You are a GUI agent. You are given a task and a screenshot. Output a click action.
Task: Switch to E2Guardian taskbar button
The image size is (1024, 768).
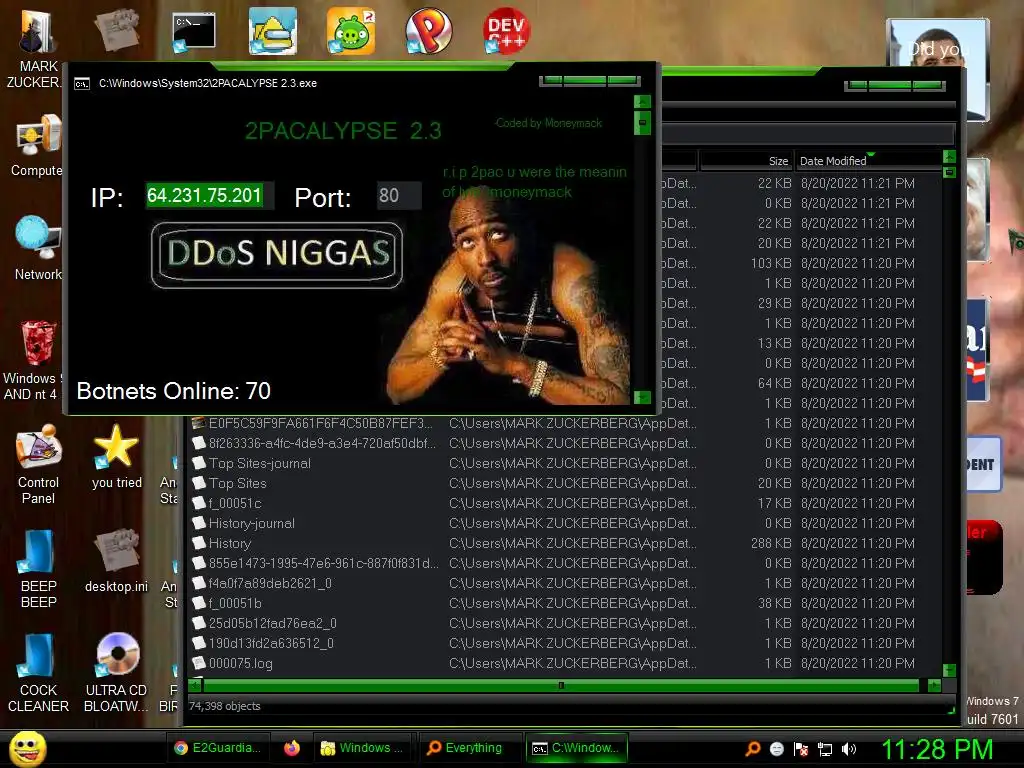pos(218,748)
